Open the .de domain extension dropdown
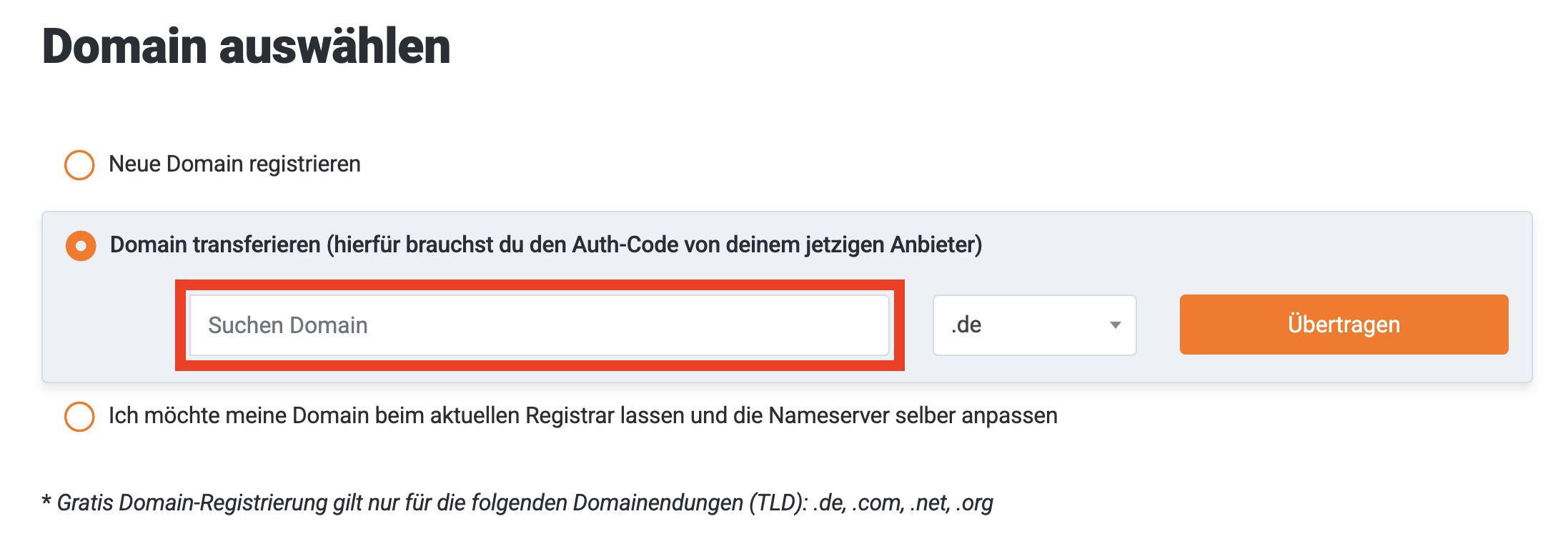Screen dimensions: 1568x549 [x=1033, y=325]
